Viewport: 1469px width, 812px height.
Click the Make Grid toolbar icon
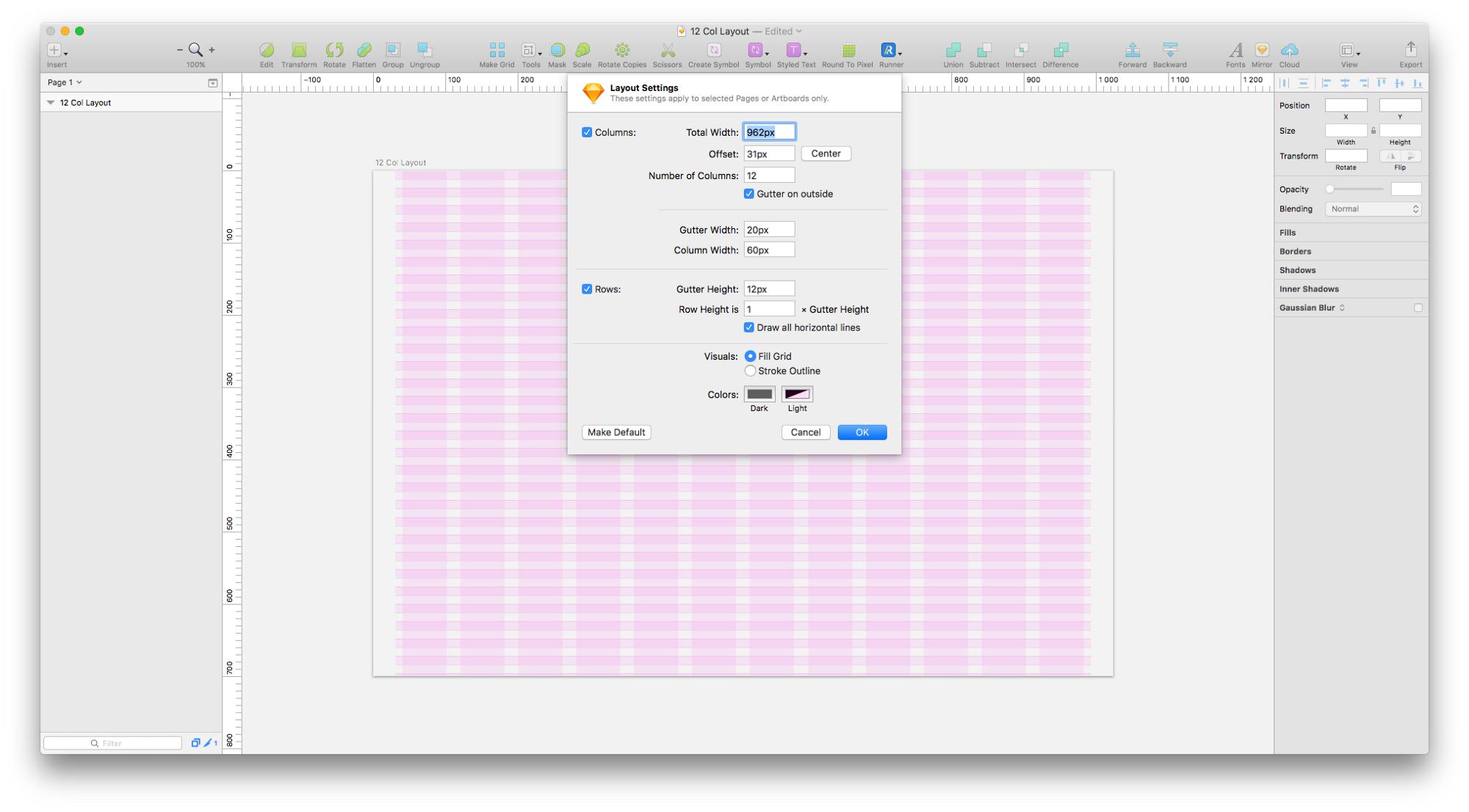497,50
